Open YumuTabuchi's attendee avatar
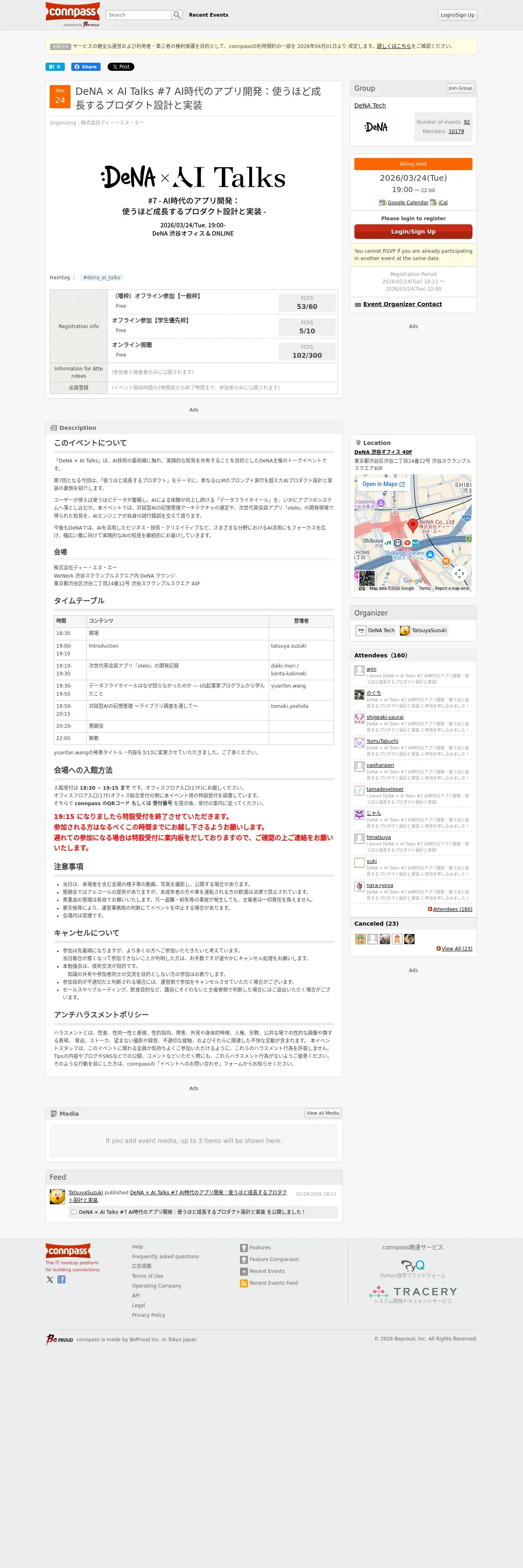This screenshot has height=1568, width=523. tap(359, 742)
